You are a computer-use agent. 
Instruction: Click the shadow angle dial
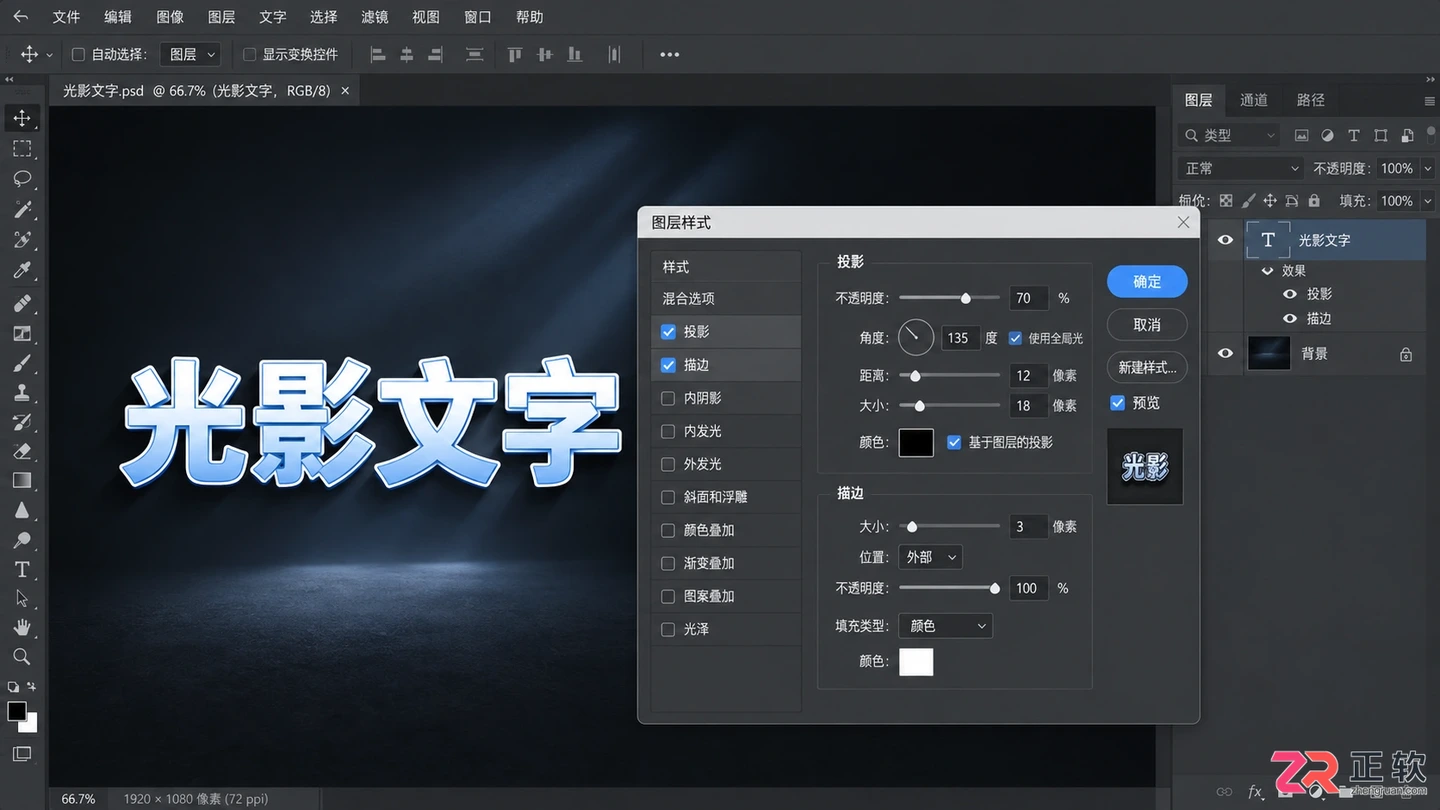[x=916, y=338]
